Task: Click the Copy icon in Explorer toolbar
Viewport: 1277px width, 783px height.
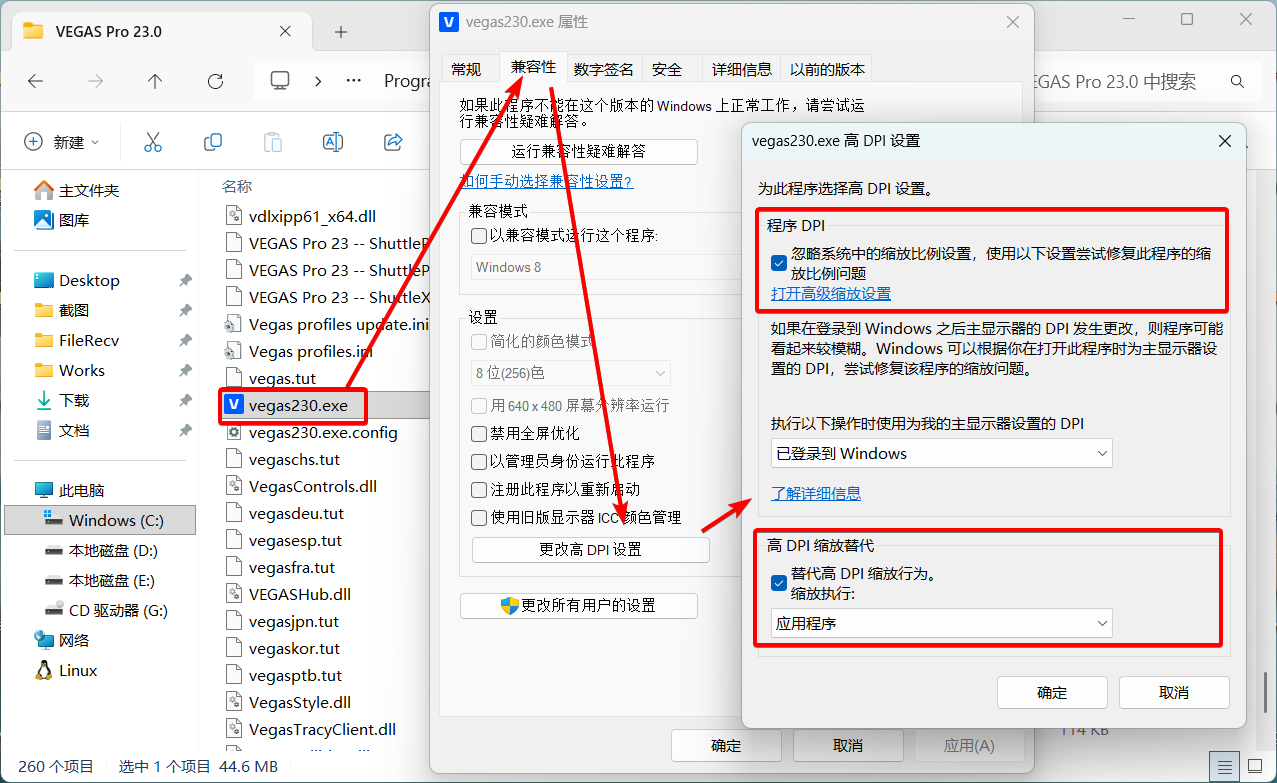Action: pos(212,142)
